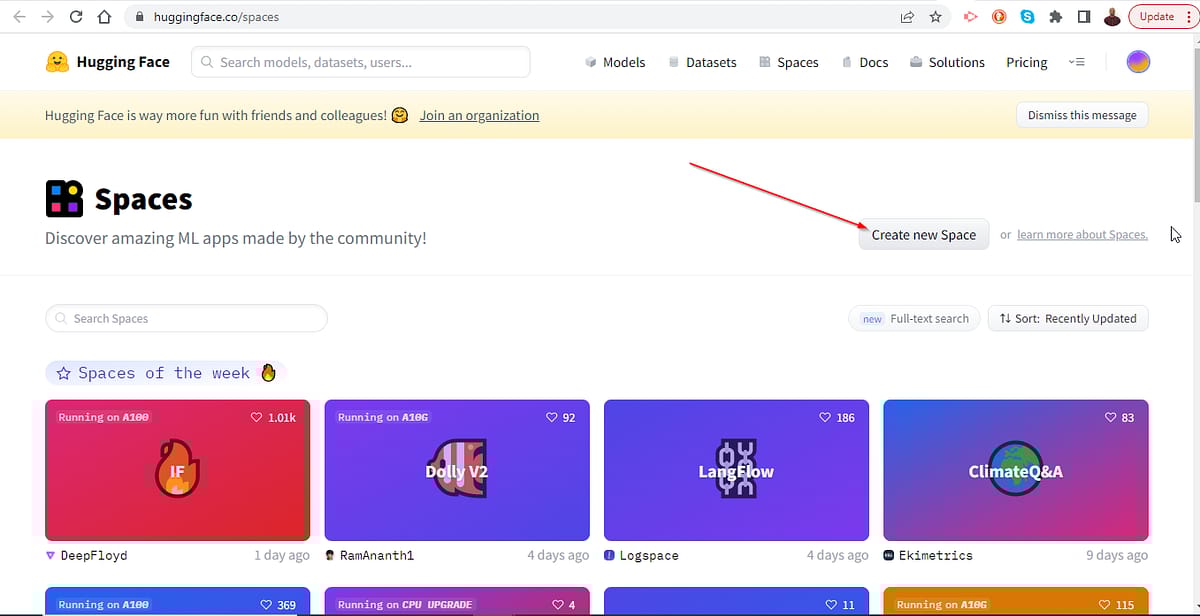Like the LangFlow space heart icon
This screenshot has width=1200, height=616.
[825, 417]
